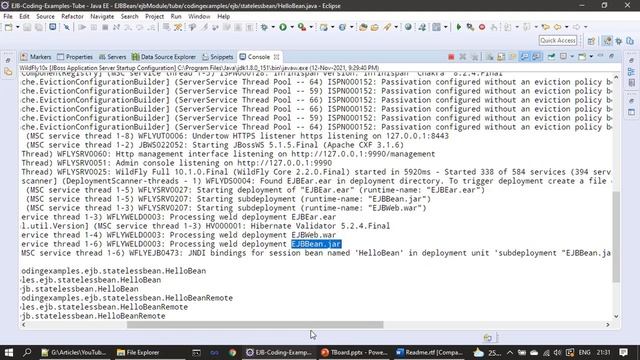640x360 pixels.
Task: Open the Refactor menu
Action: coord(72,16)
